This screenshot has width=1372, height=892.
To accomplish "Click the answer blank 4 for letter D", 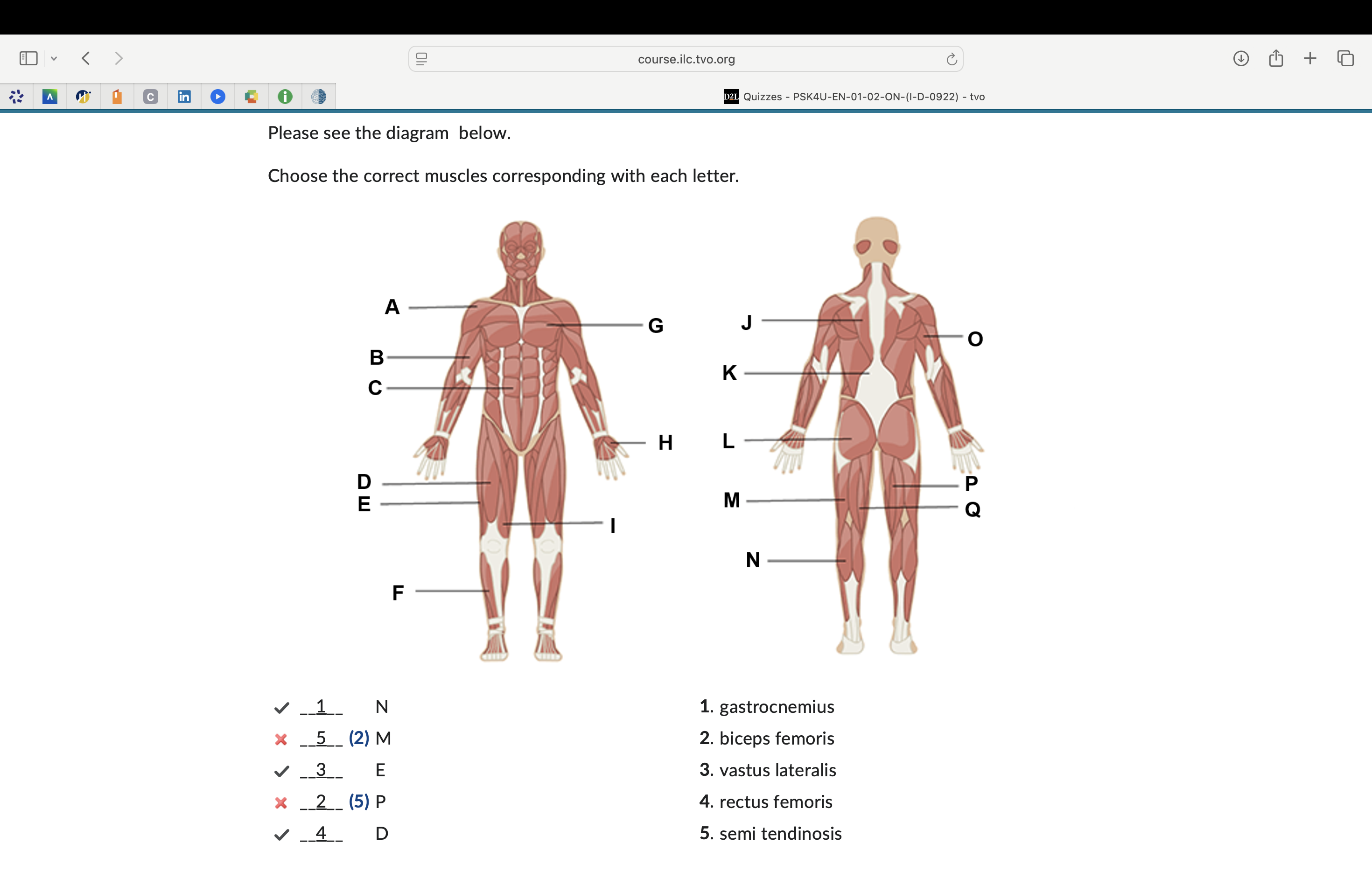I will (x=321, y=833).
